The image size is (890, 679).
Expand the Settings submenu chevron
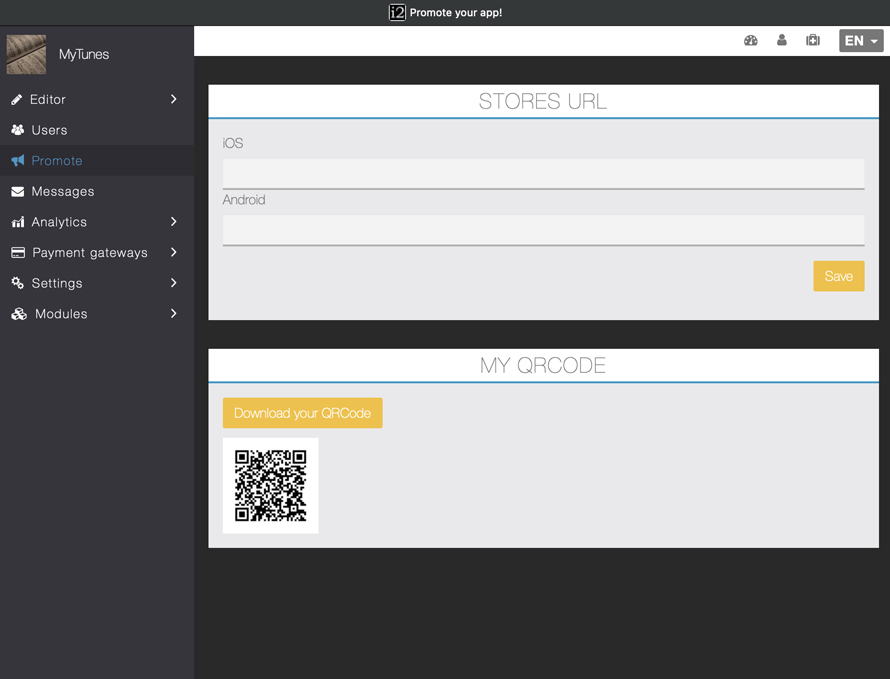[174, 283]
